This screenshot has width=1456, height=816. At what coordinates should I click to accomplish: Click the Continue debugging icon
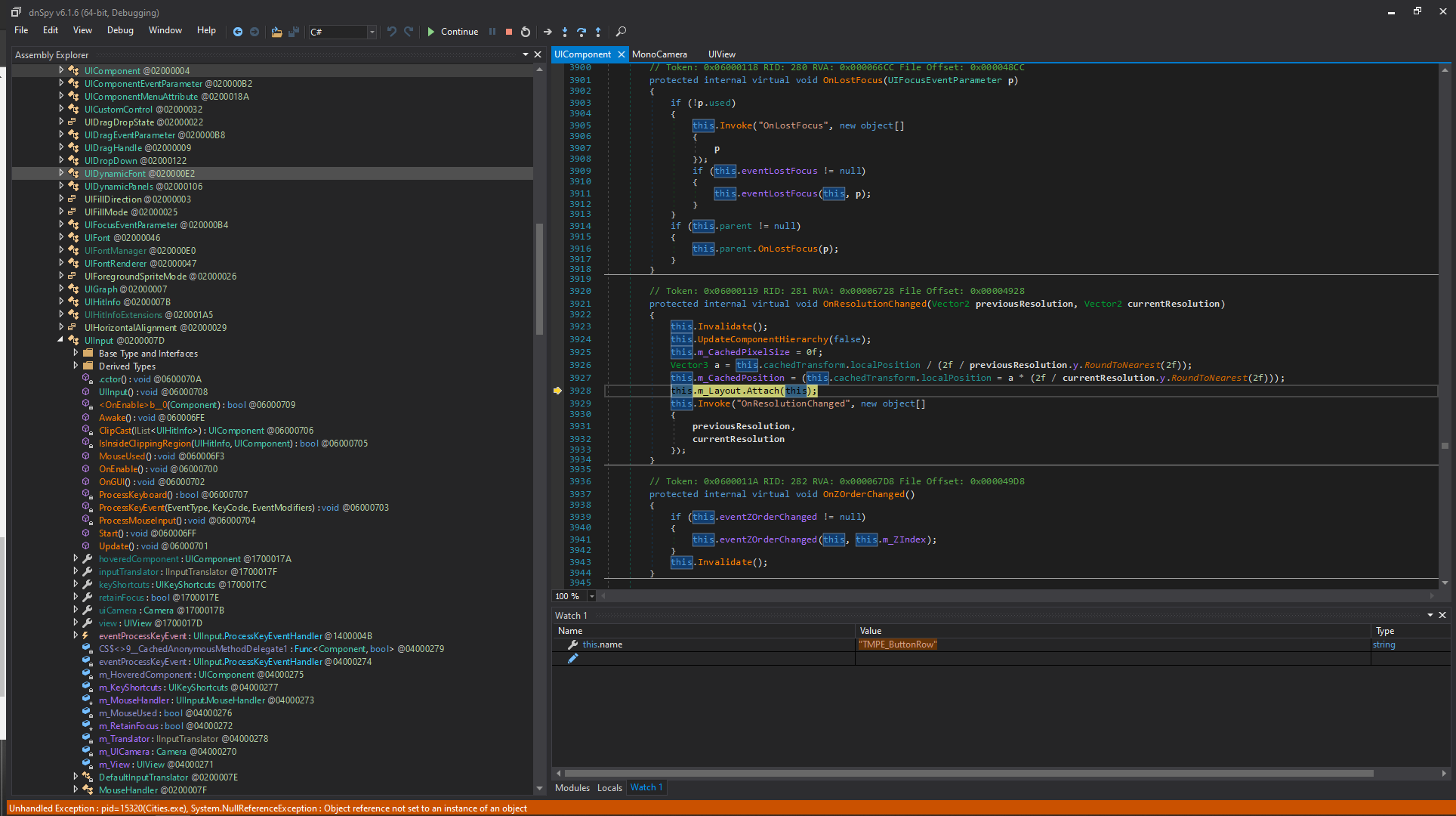(x=430, y=32)
